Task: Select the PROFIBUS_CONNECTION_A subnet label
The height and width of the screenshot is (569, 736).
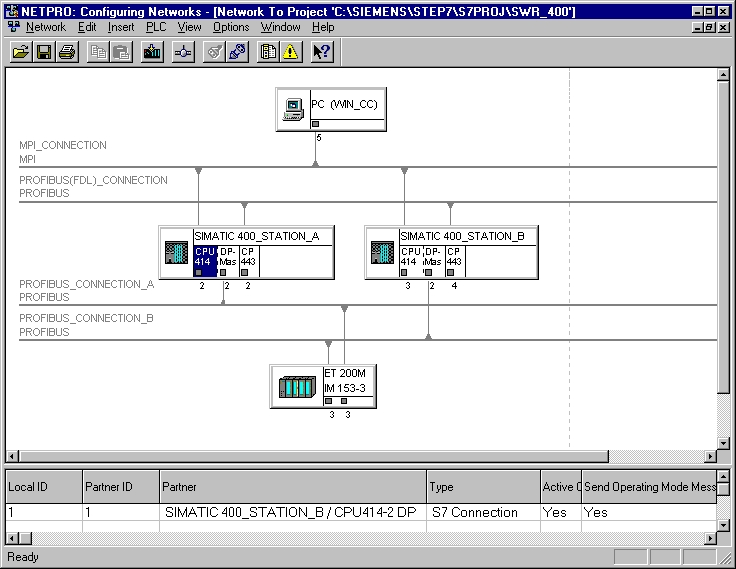Action: [x=86, y=284]
